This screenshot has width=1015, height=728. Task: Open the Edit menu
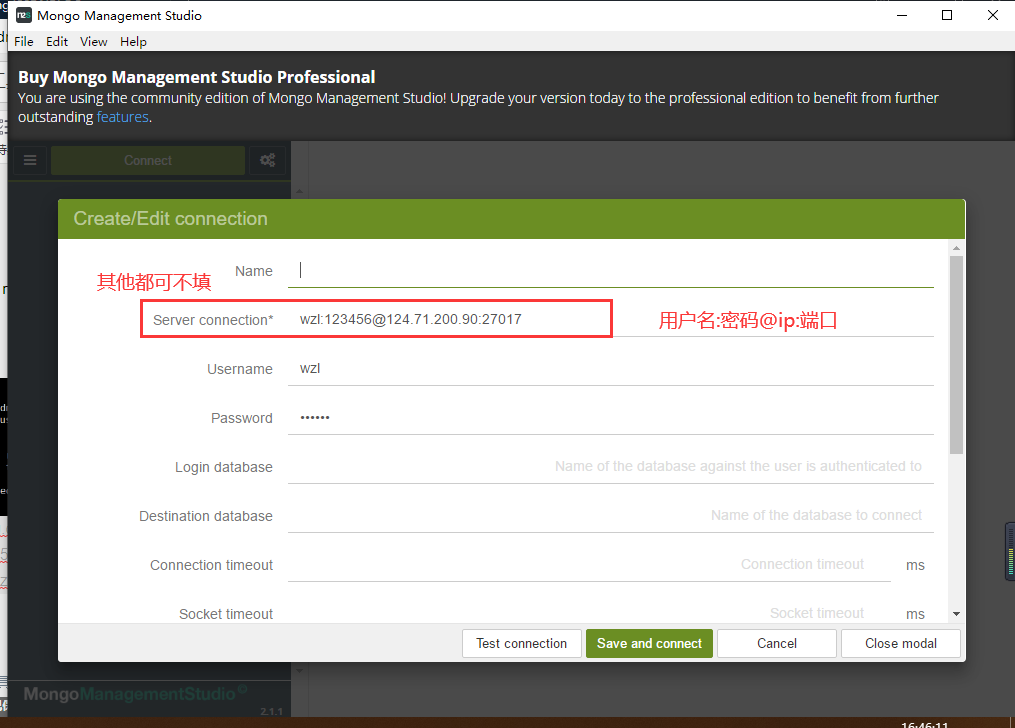pyautogui.click(x=56, y=41)
